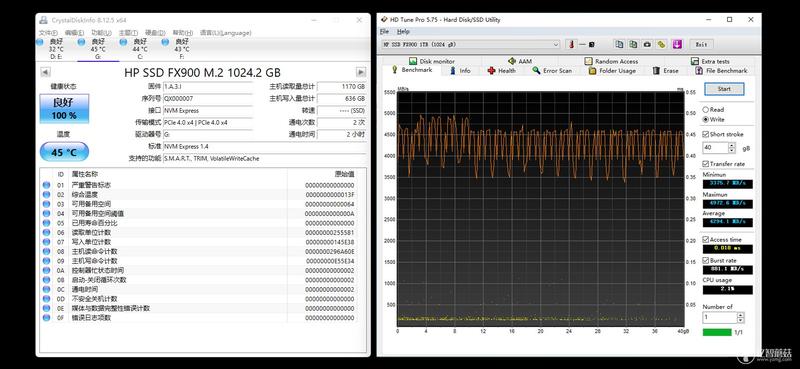This screenshot has width=800, height=369.
Task: Switch to the Health tab
Action: [x=502, y=70]
